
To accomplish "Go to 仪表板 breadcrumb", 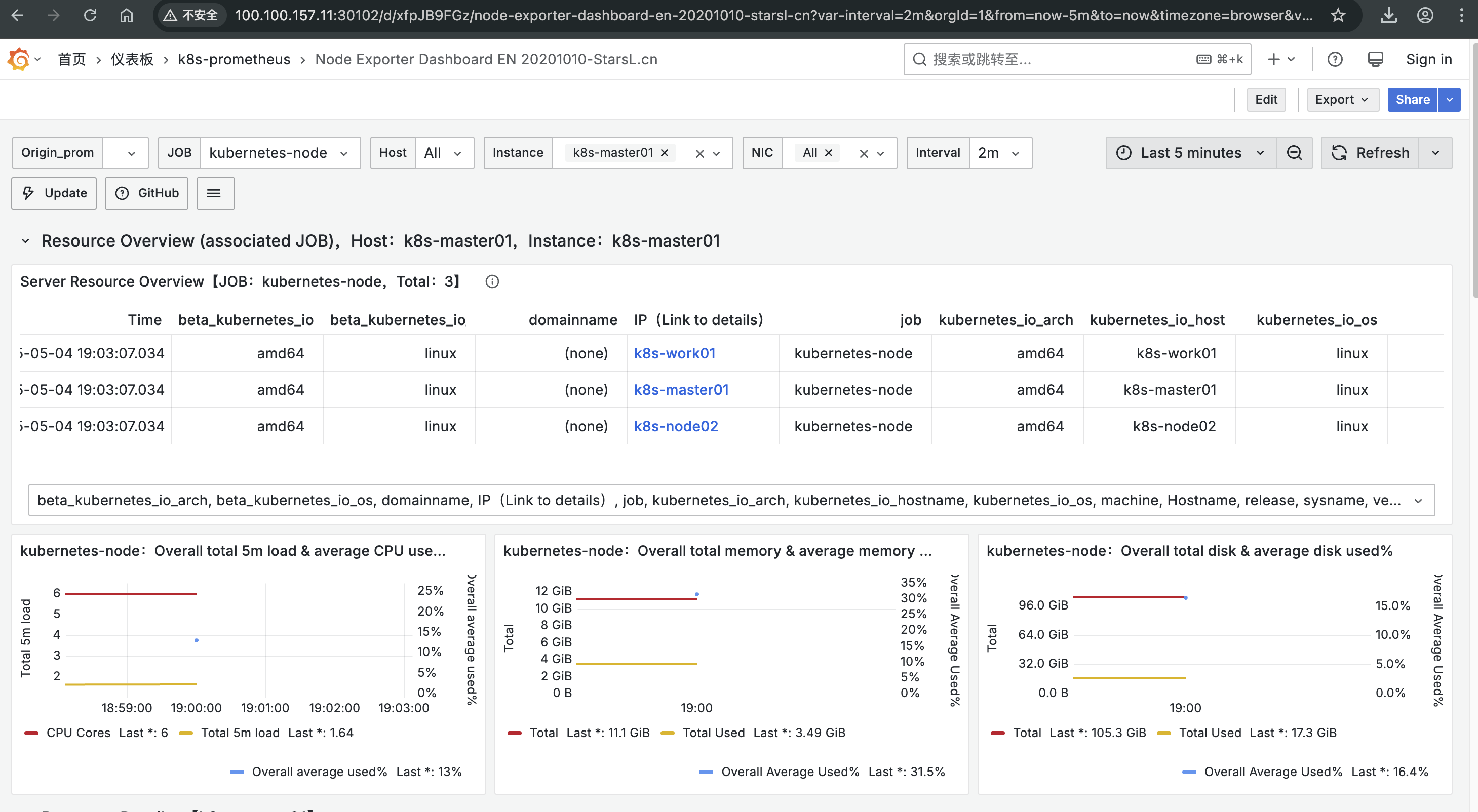I will tap(132, 59).
